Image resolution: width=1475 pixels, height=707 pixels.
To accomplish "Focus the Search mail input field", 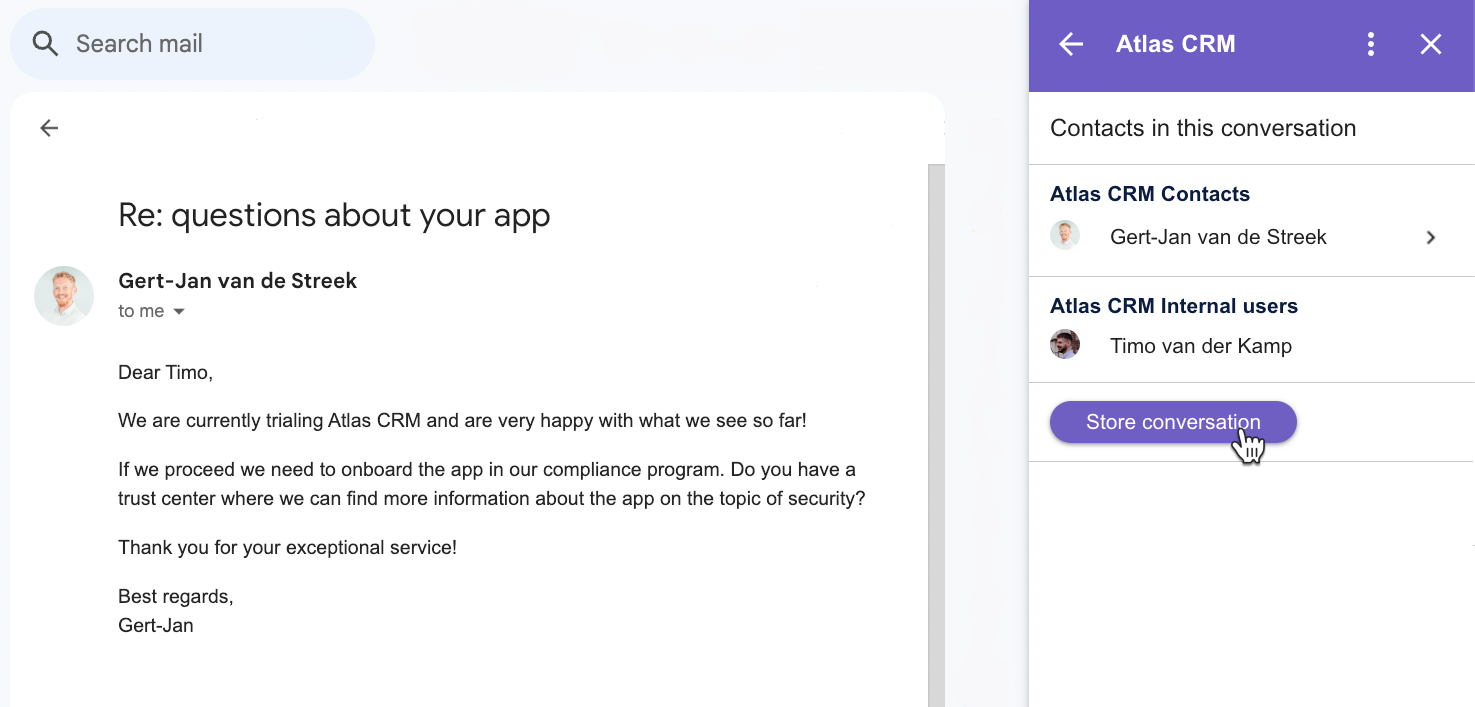I will [x=200, y=44].
